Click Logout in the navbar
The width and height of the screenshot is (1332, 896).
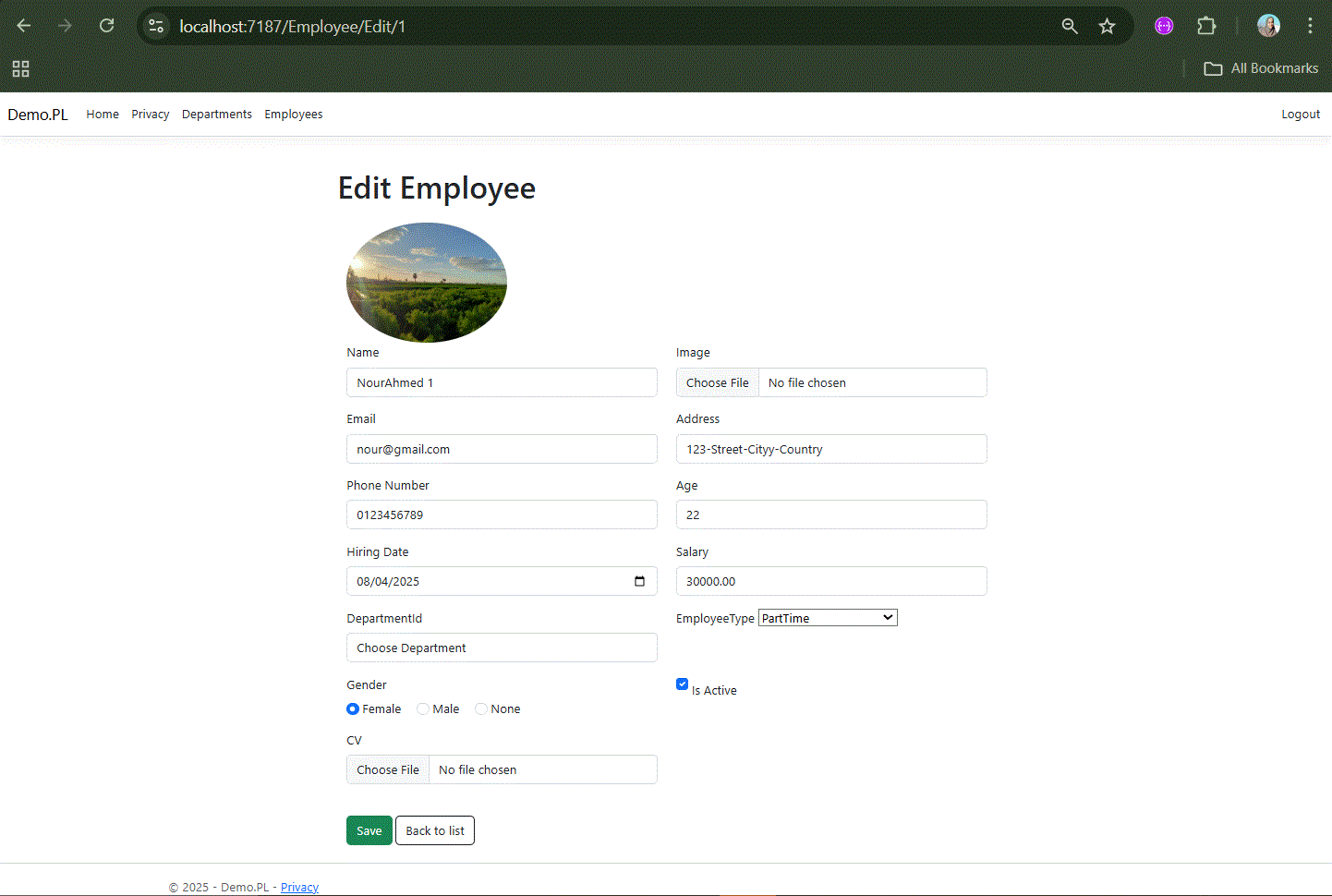point(1301,115)
